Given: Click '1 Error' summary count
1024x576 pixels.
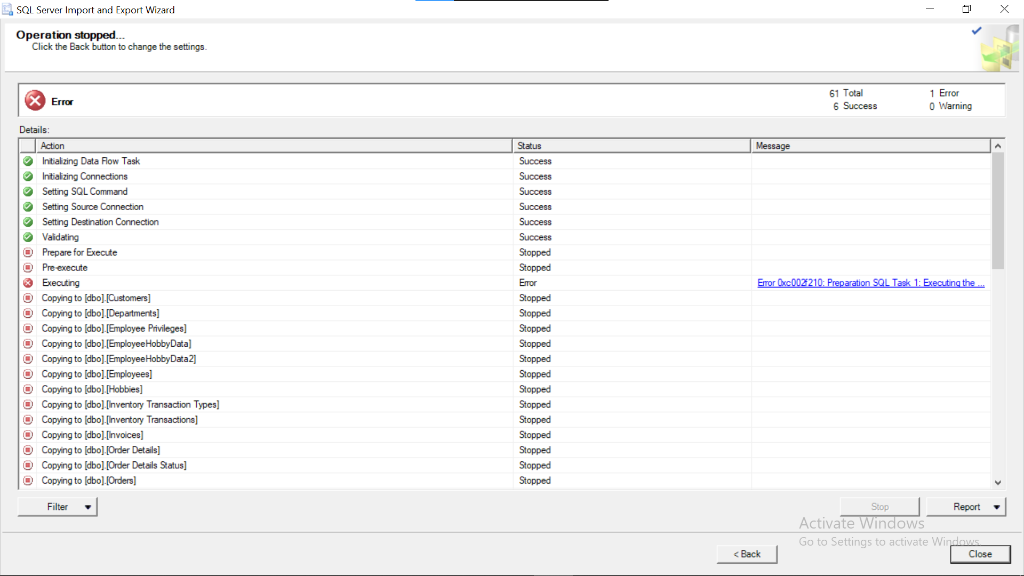Looking at the screenshot, I should tap(944, 93).
